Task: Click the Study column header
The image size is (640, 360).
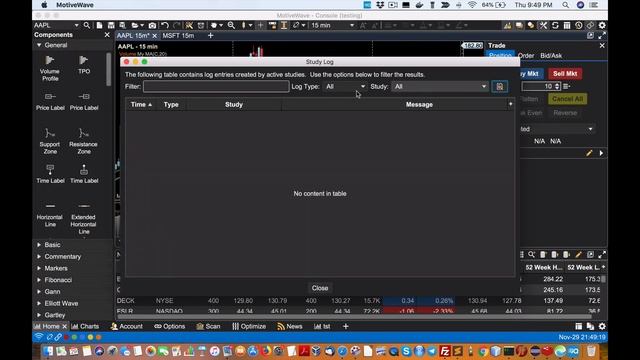Action: coord(234,104)
